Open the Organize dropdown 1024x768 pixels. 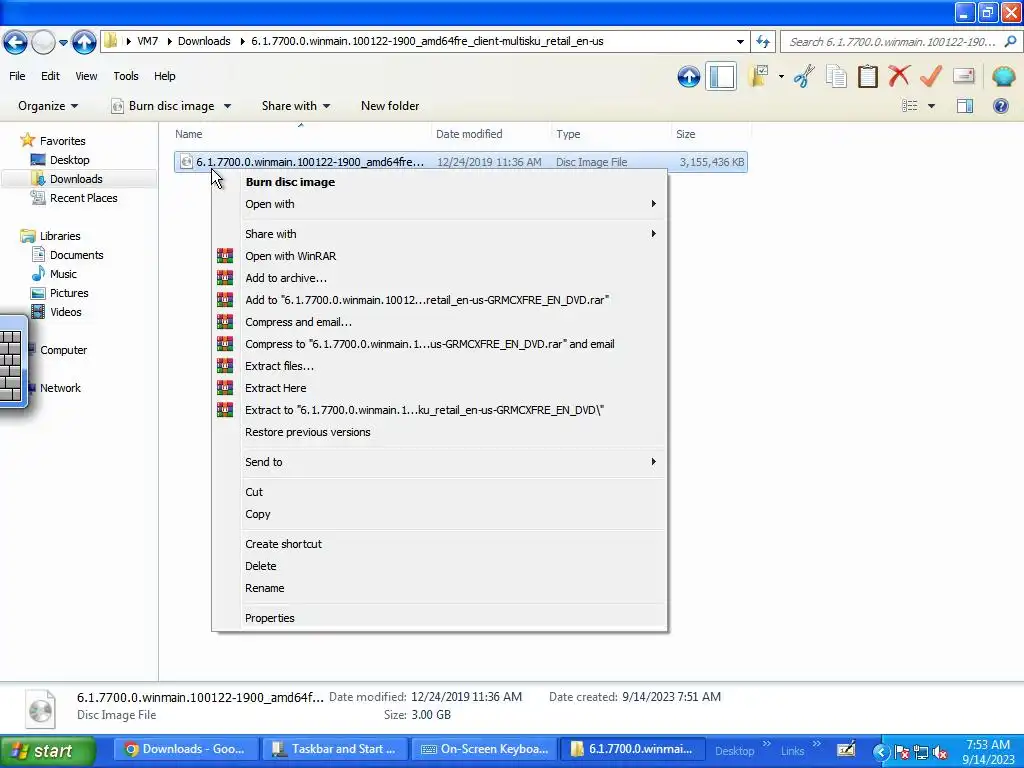pyautogui.click(x=48, y=106)
